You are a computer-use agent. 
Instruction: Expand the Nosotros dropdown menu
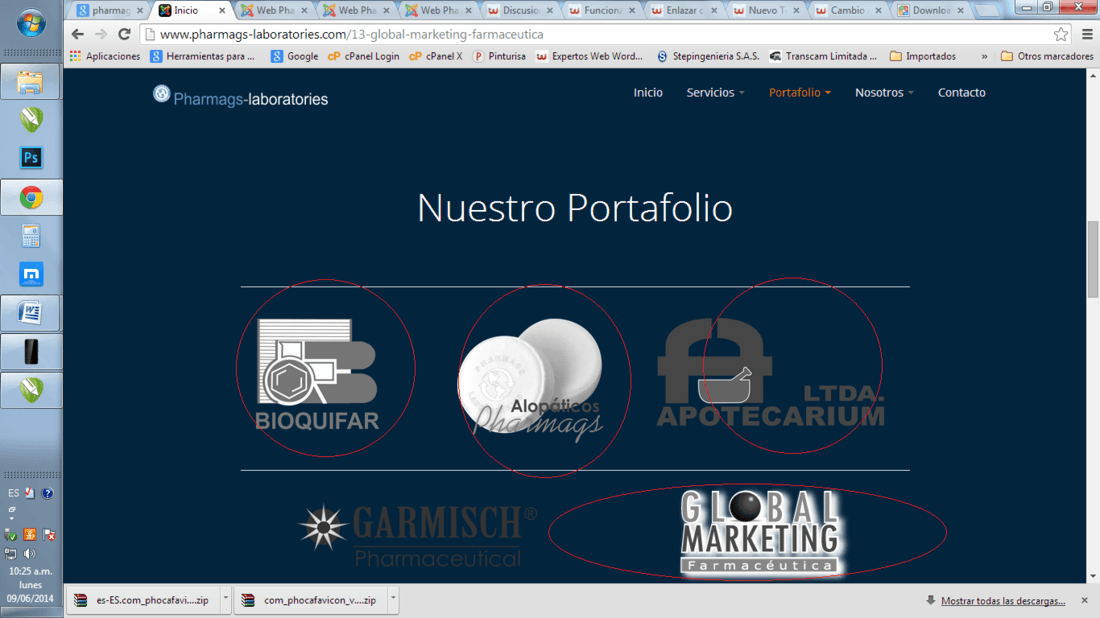[x=884, y=93]
